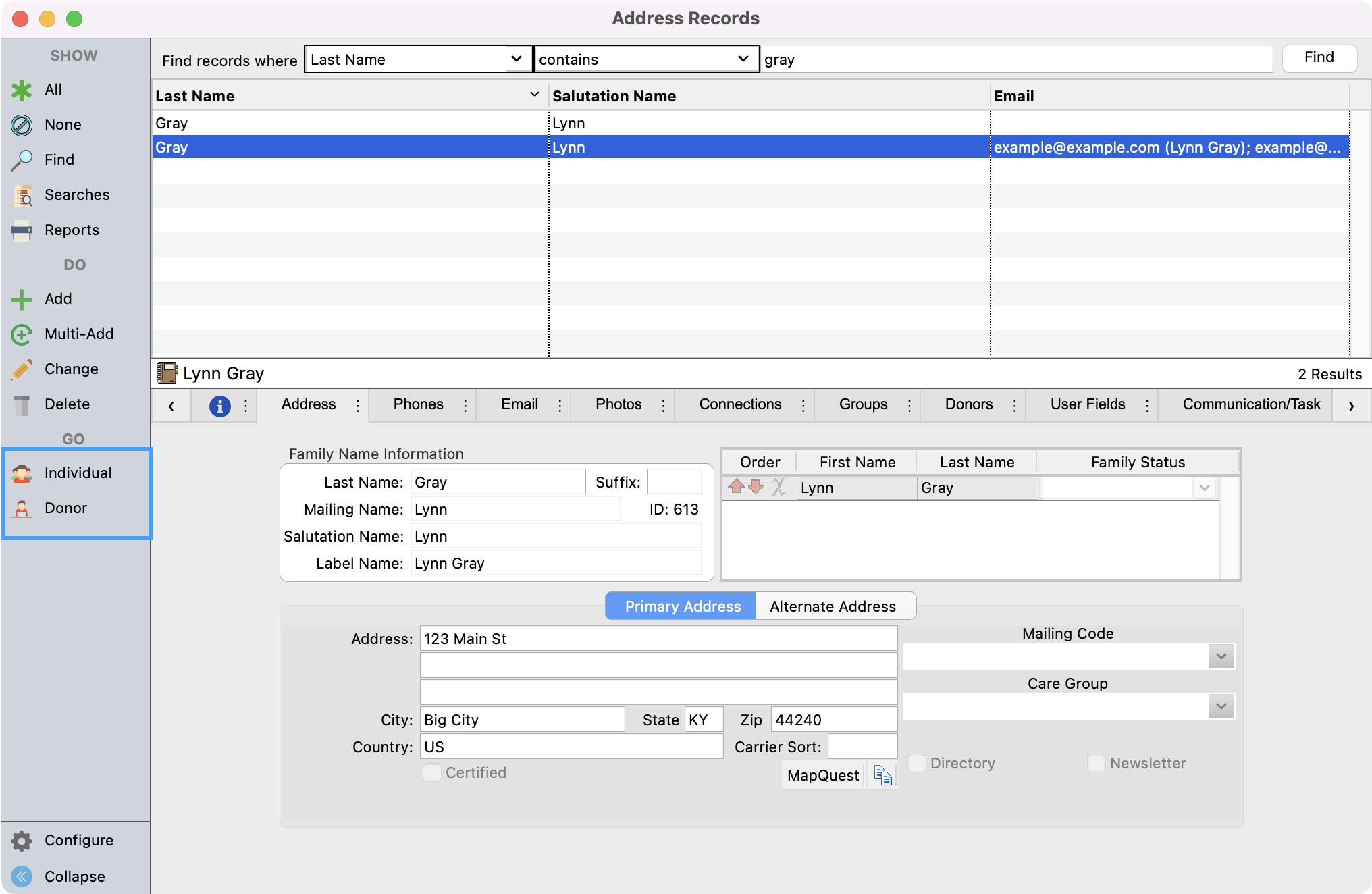This screenshot has width=1372, height=894.
Task: Select the Alternate Address tab
Action: click(x=833, y=606)
